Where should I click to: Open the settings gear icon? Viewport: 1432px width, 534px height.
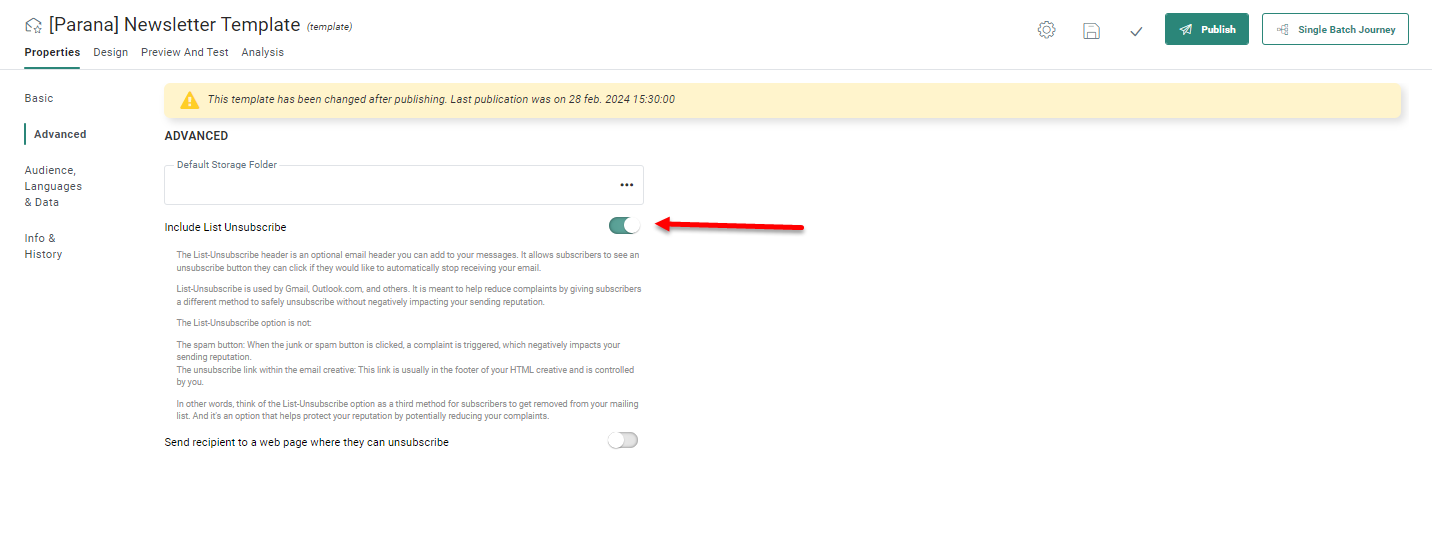click(x=1046, y=30)
